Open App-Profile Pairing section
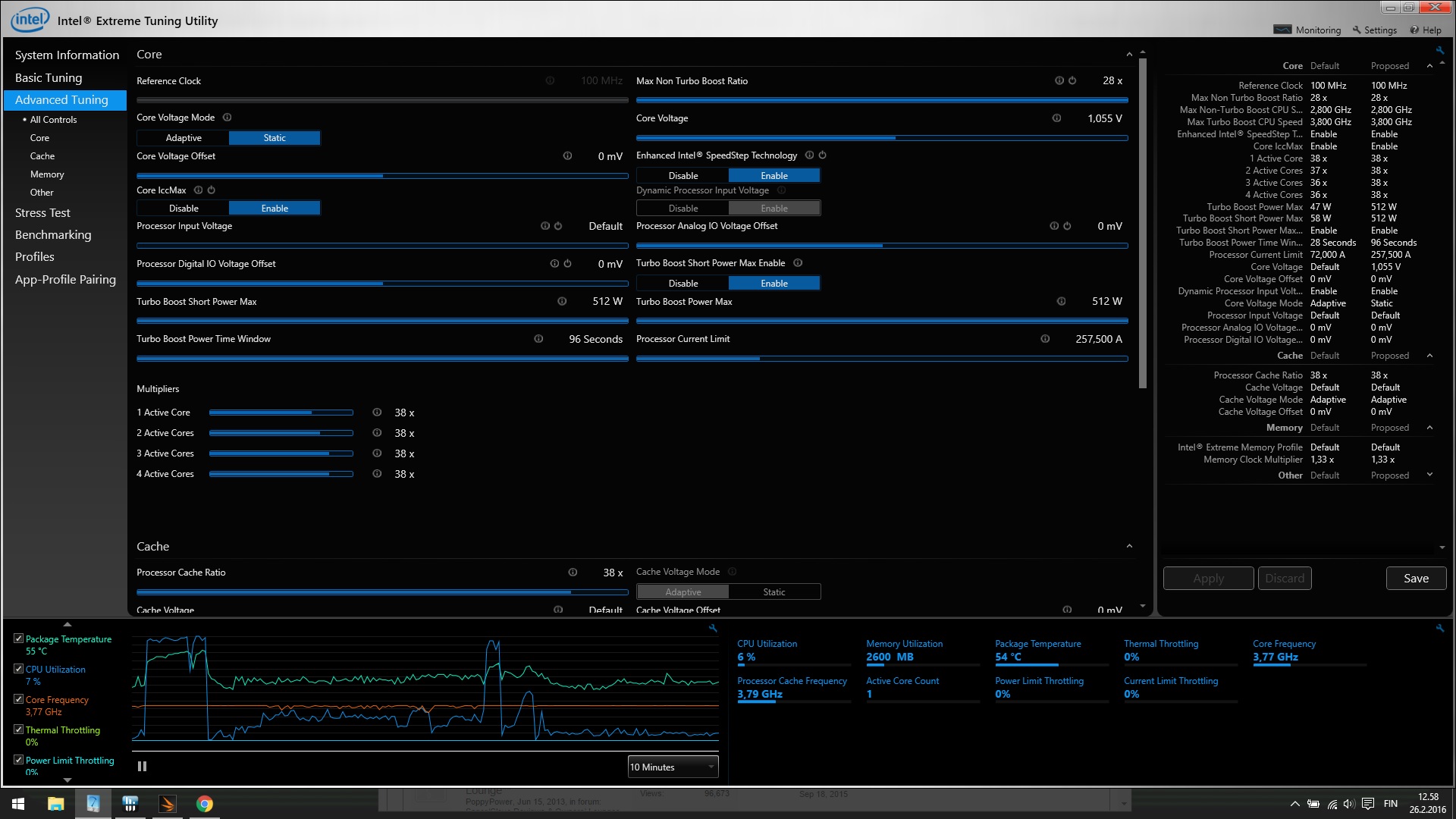1456x819 pixels. tap(65, 280)
